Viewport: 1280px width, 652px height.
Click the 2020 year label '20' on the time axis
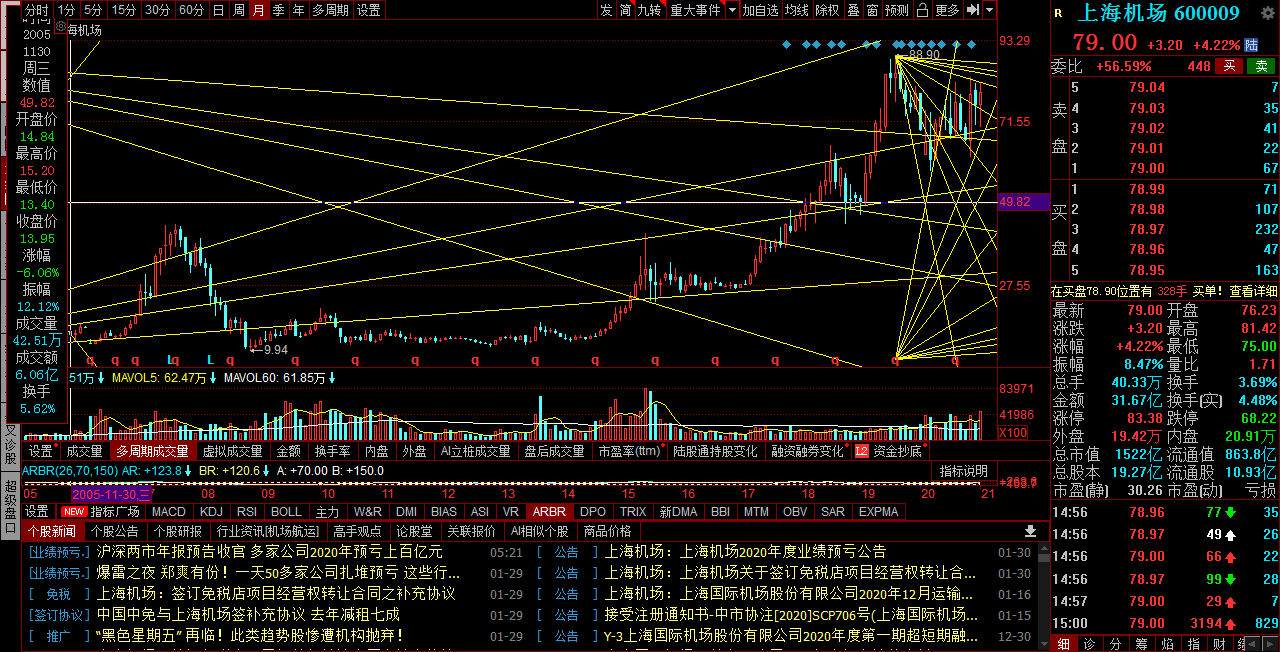click(928, 494)
